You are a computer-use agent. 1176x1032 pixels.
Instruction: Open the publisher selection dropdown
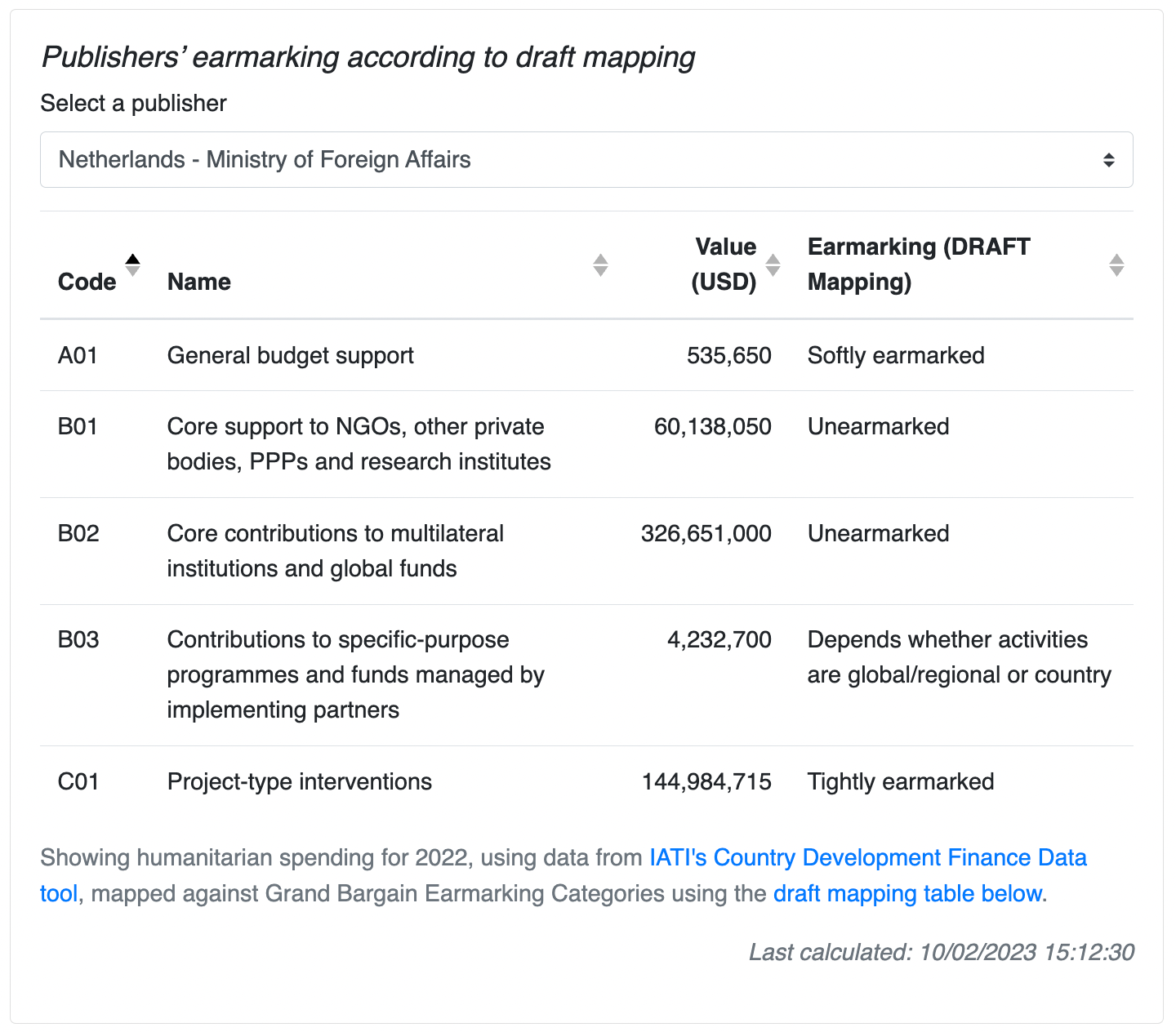click(586, 159)
